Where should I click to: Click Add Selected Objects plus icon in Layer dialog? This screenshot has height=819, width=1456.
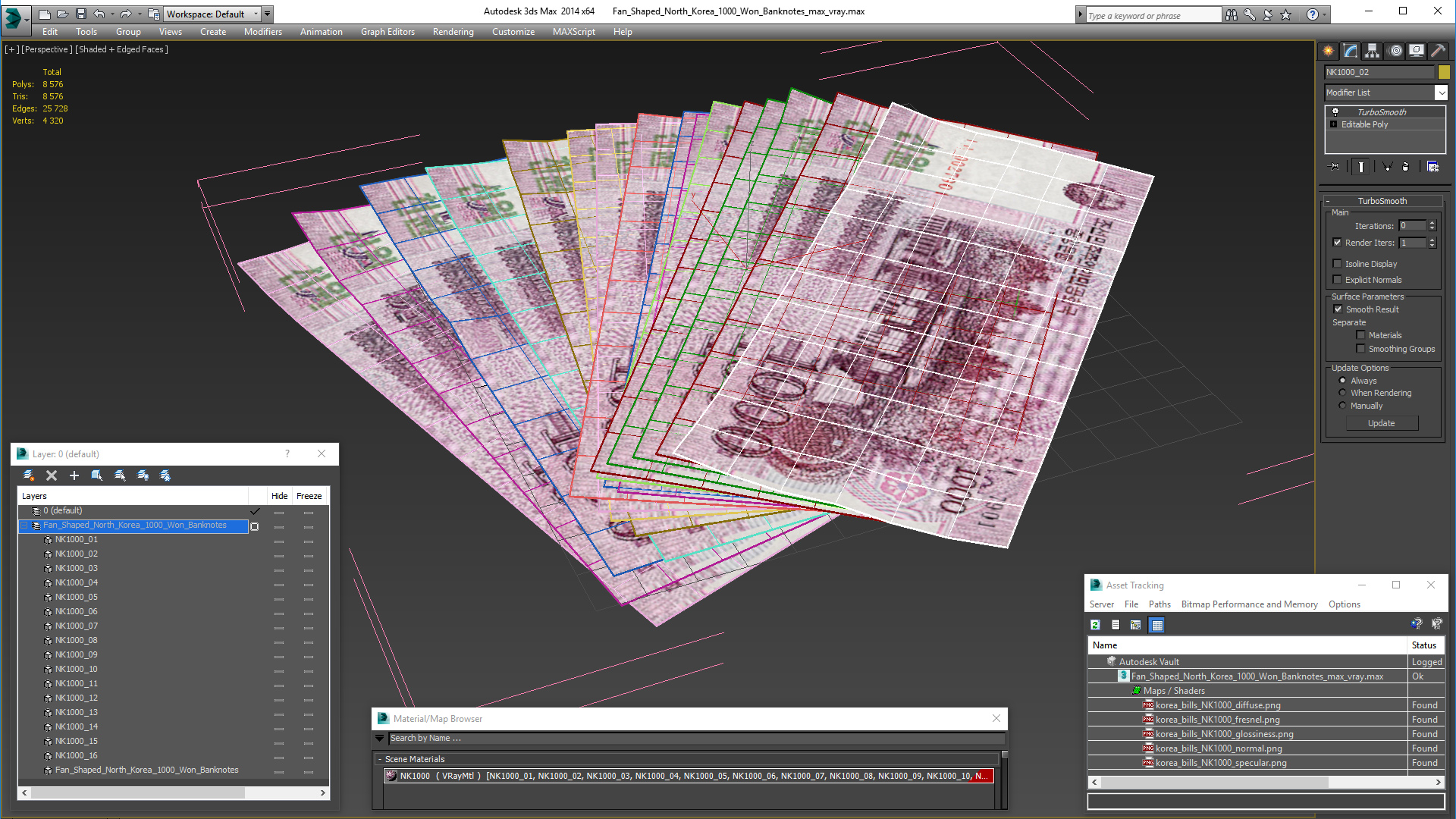(74, 475)
